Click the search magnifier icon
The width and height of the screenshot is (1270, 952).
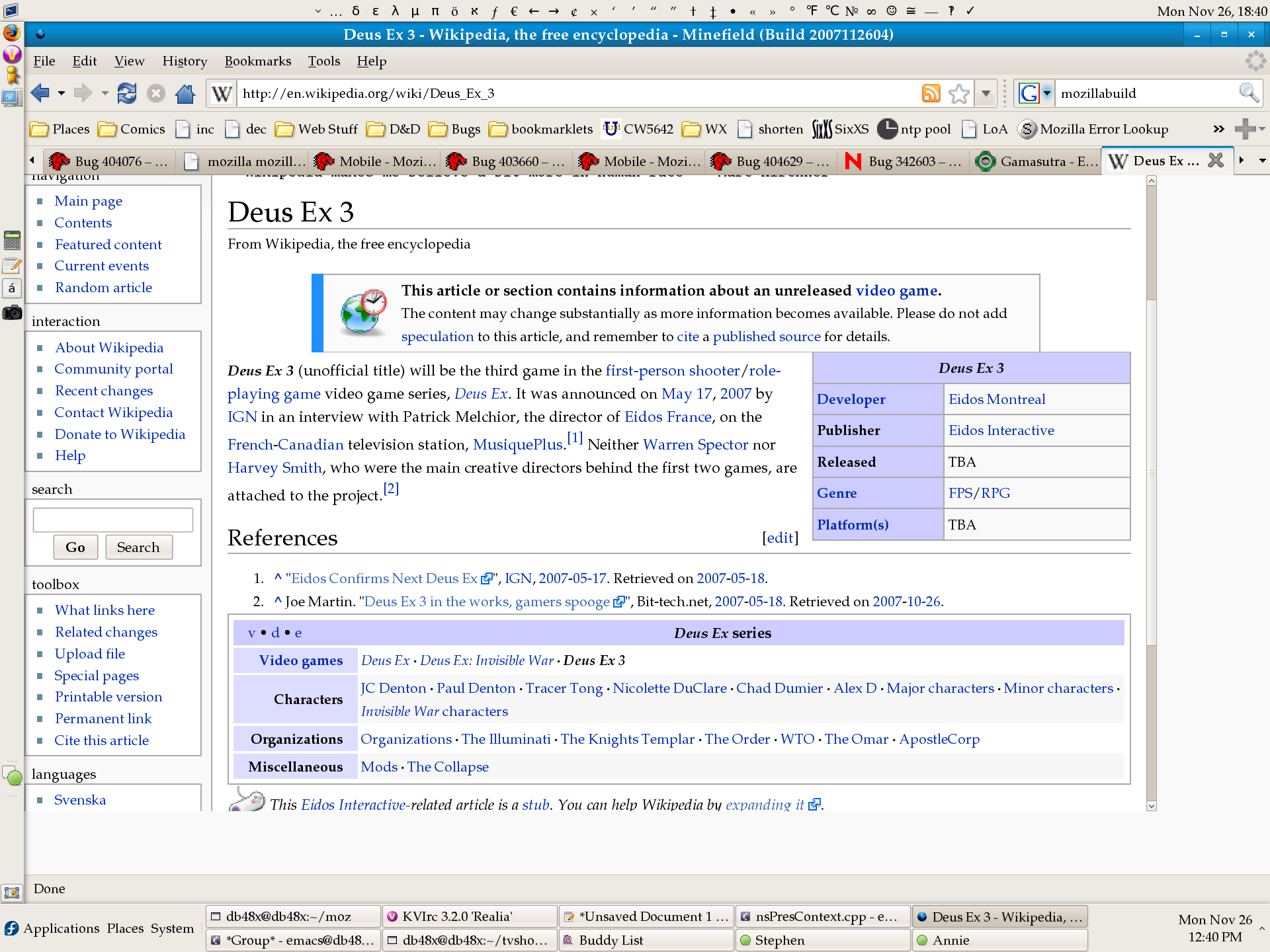pyautogui.click(x=1248, y=93)
